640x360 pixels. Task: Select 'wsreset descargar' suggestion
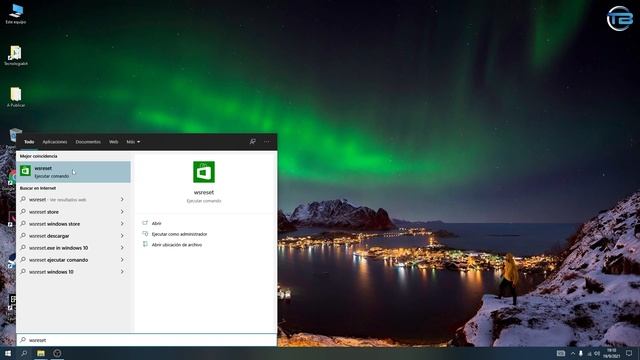pos(72,236)
